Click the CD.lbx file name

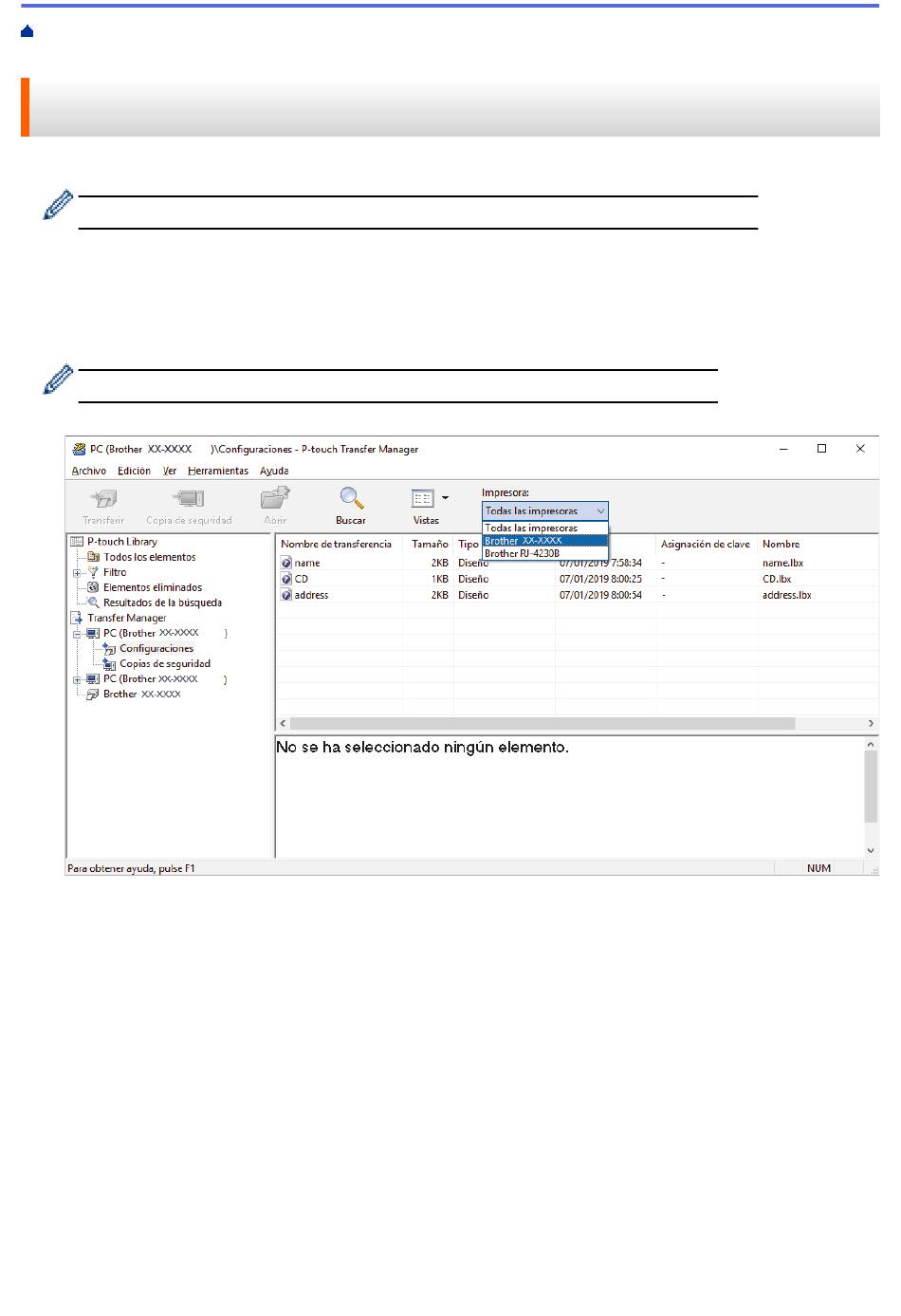click(x=777, y=579)
